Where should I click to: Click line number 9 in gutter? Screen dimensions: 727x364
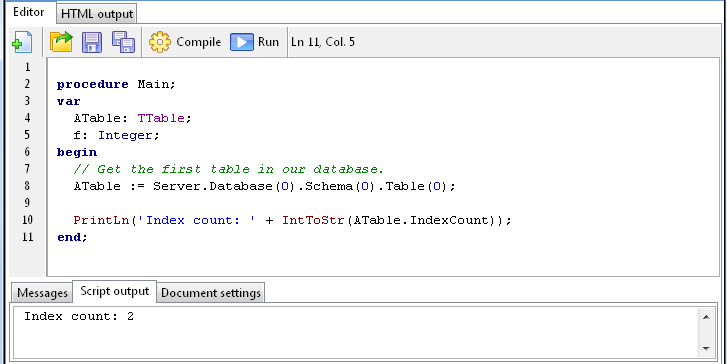28,203
